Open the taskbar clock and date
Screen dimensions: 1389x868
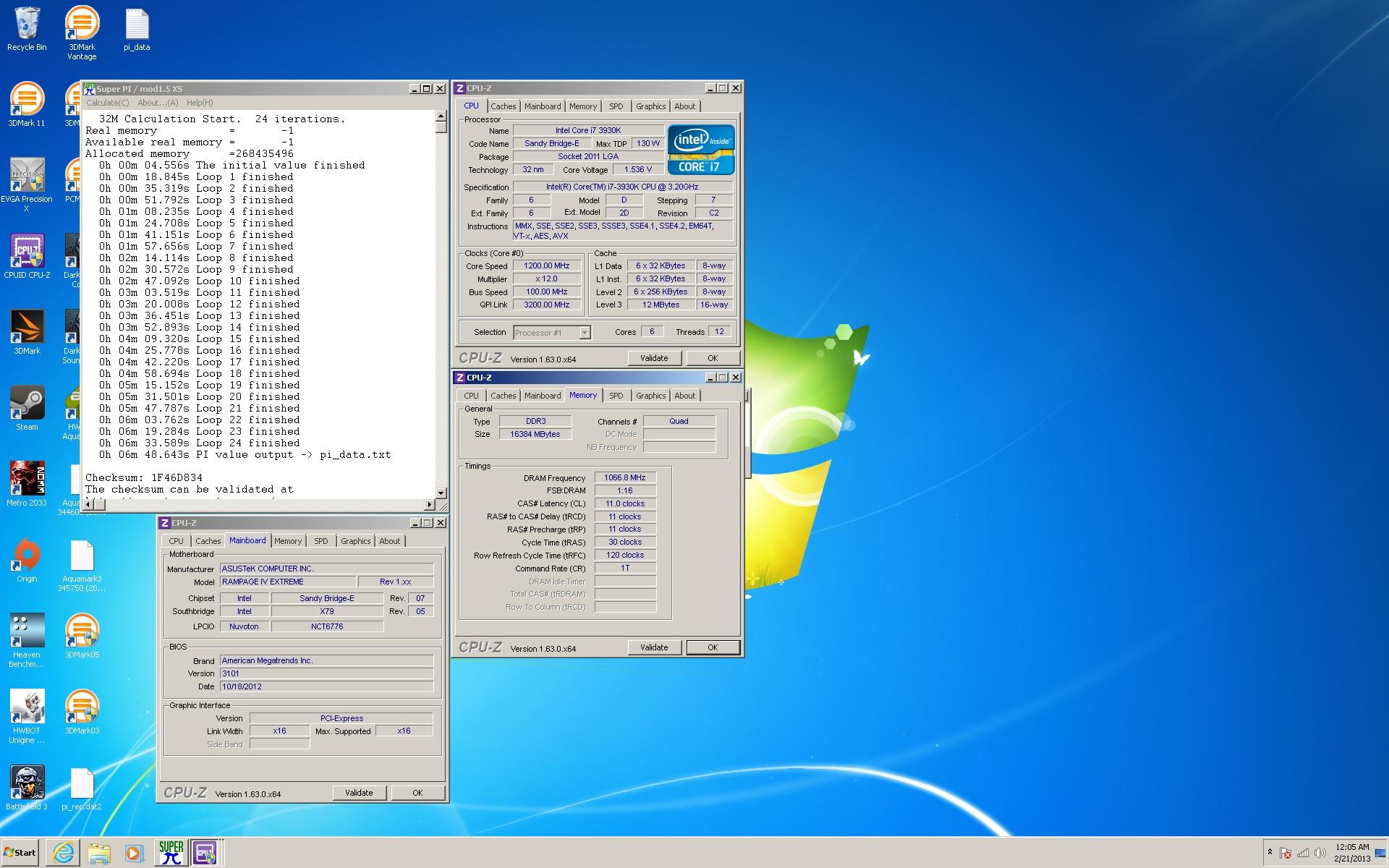1352,853
